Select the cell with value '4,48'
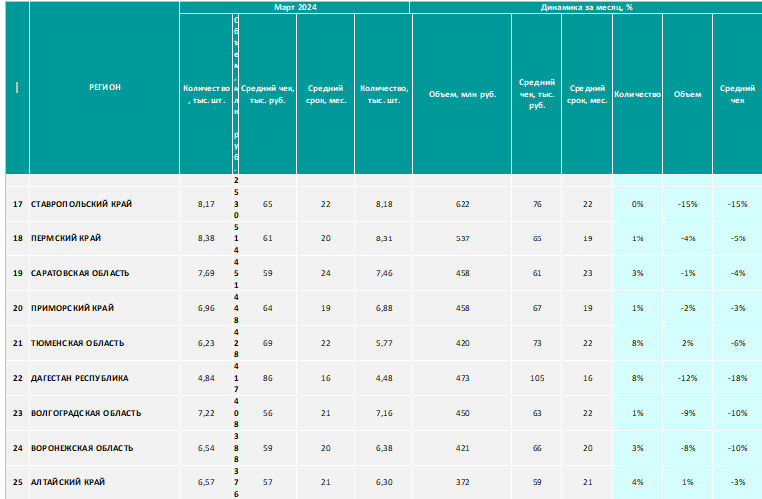Image resolution: width=762 pixels, height=499 pixels. click(384, 378)
